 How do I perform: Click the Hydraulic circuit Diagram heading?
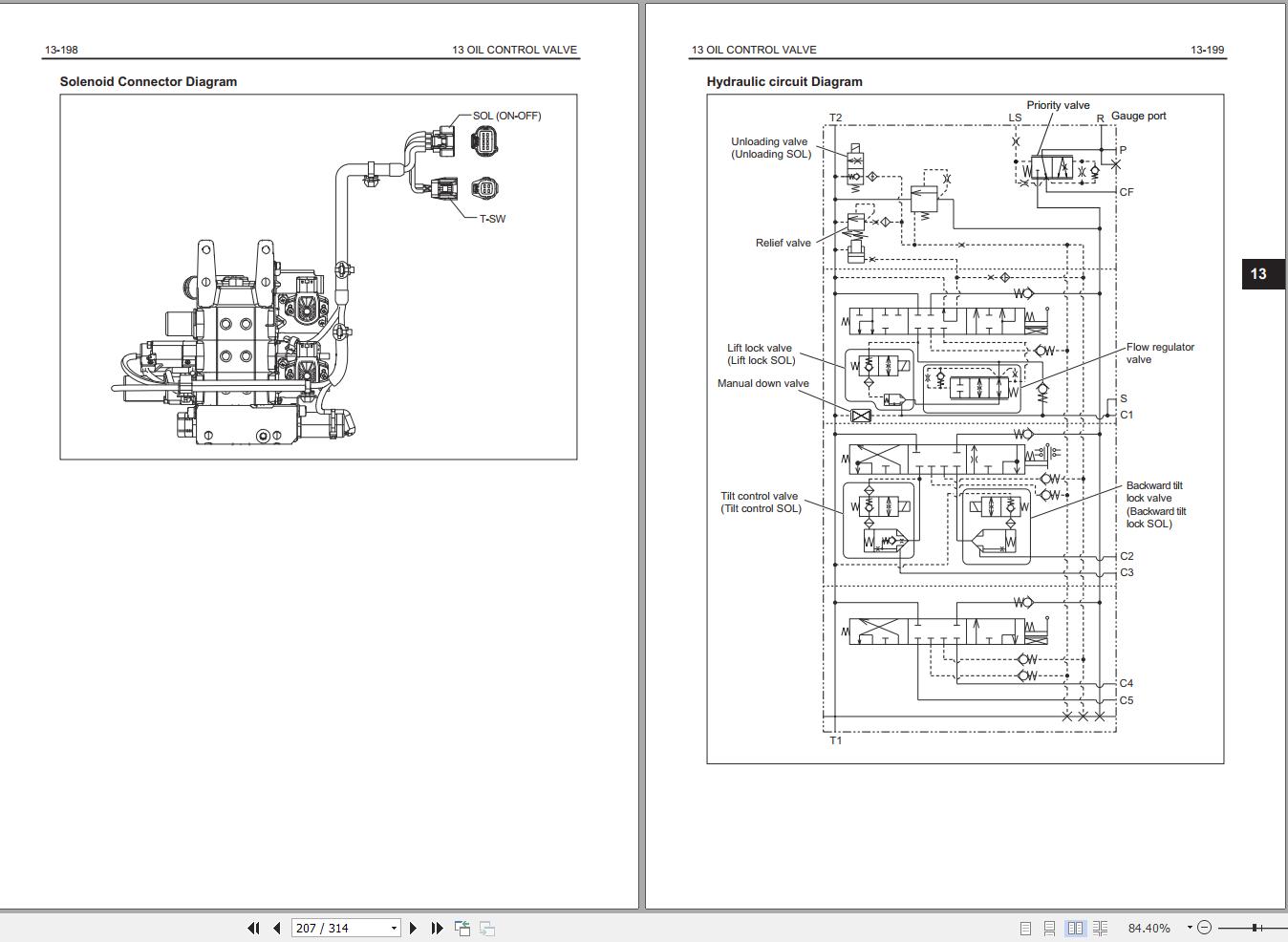[784, 81]
